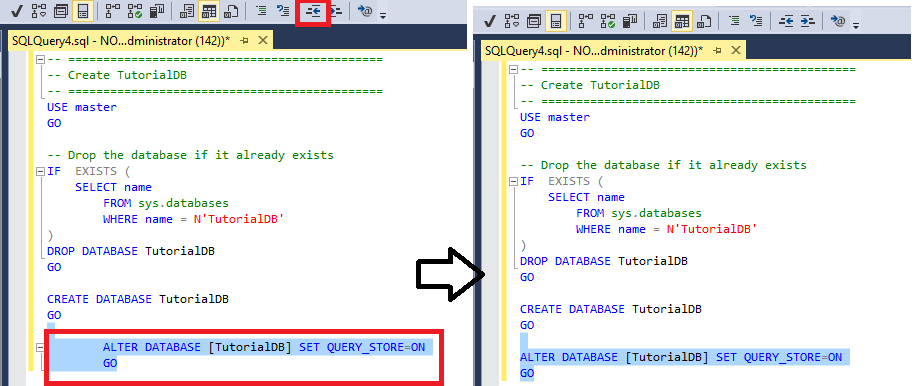Click Uncomment Selected Lines icon in left window
The width and height of the screenshot is (915, 386).
coord(284,11)
